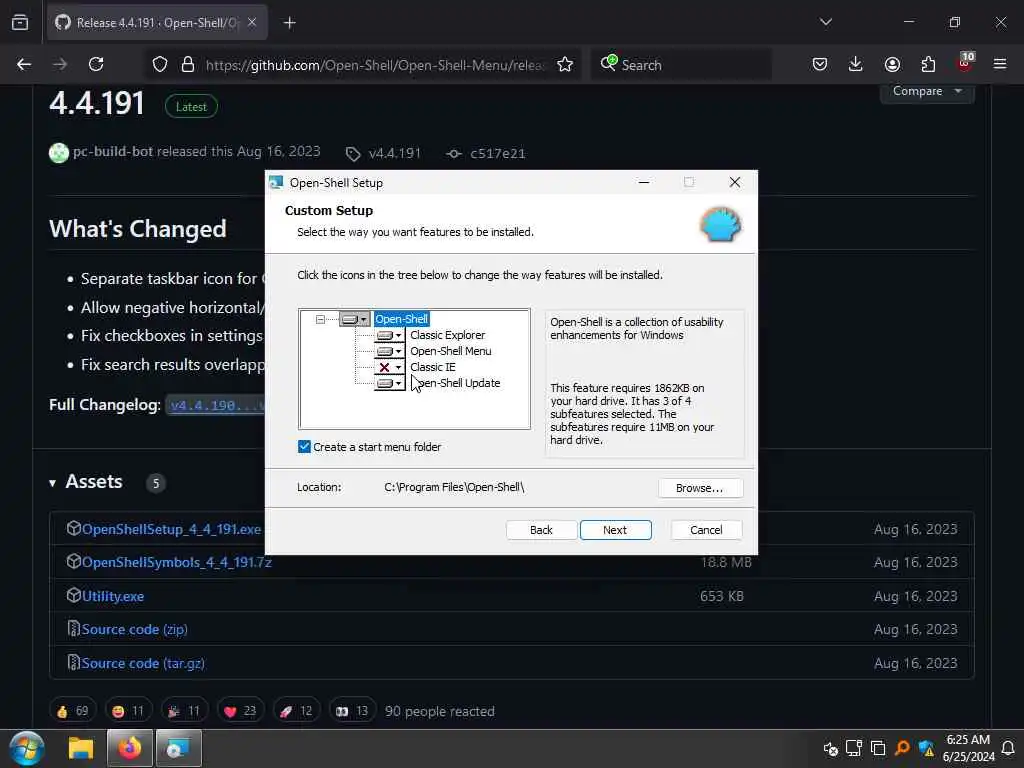Click the red extension icon with badge 10

point(965,63)
